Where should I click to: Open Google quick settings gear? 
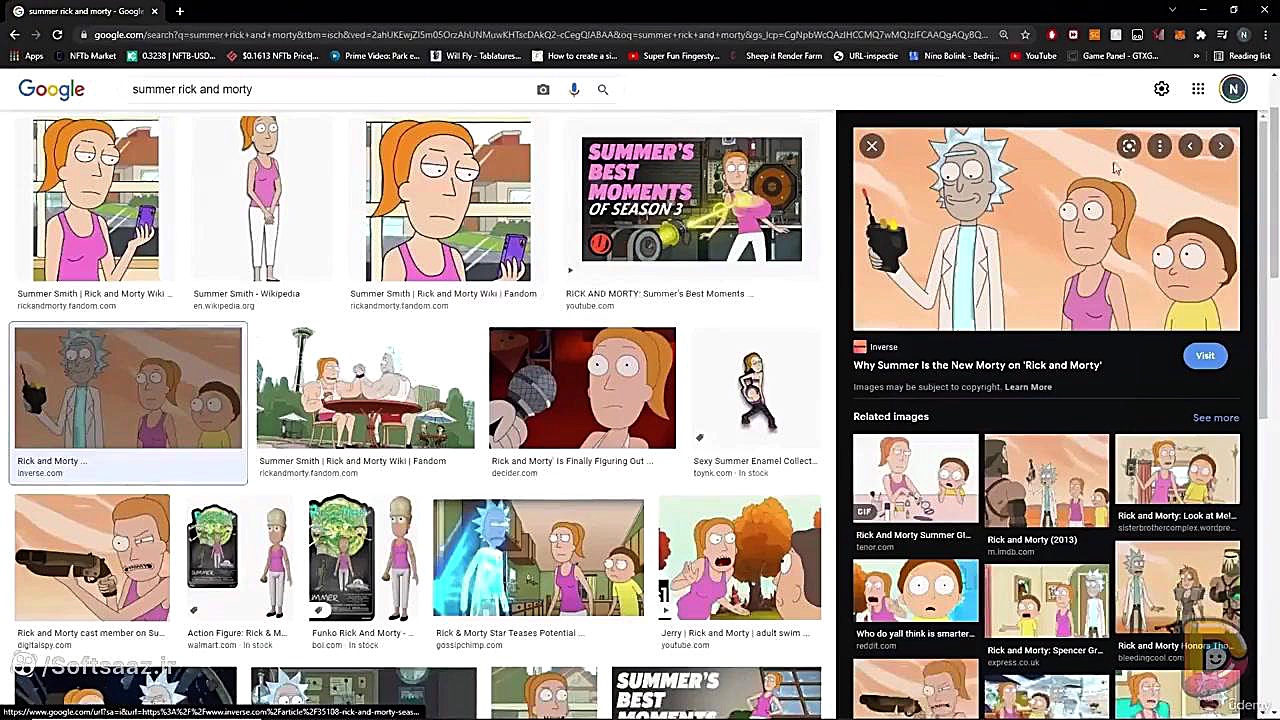point(1162,89)
